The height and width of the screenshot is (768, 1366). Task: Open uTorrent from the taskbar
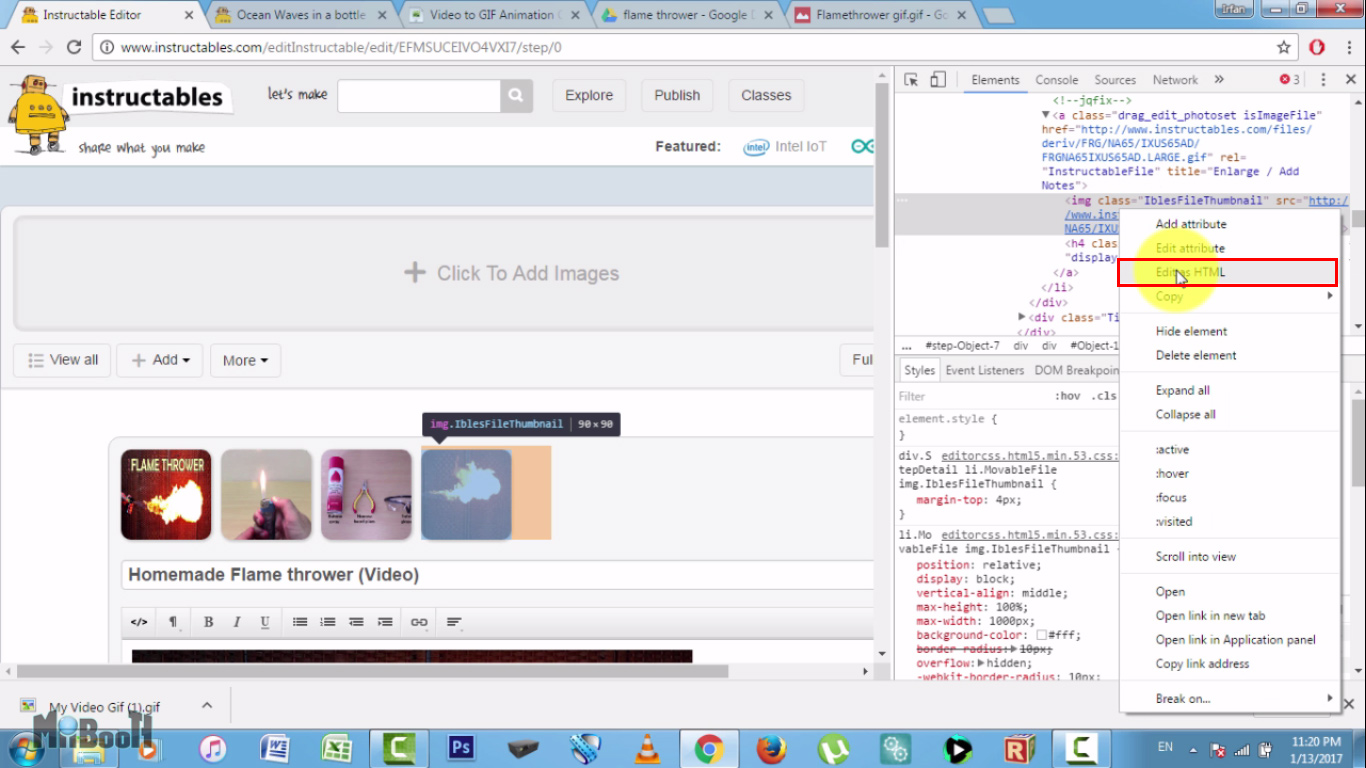pos(833,748)
